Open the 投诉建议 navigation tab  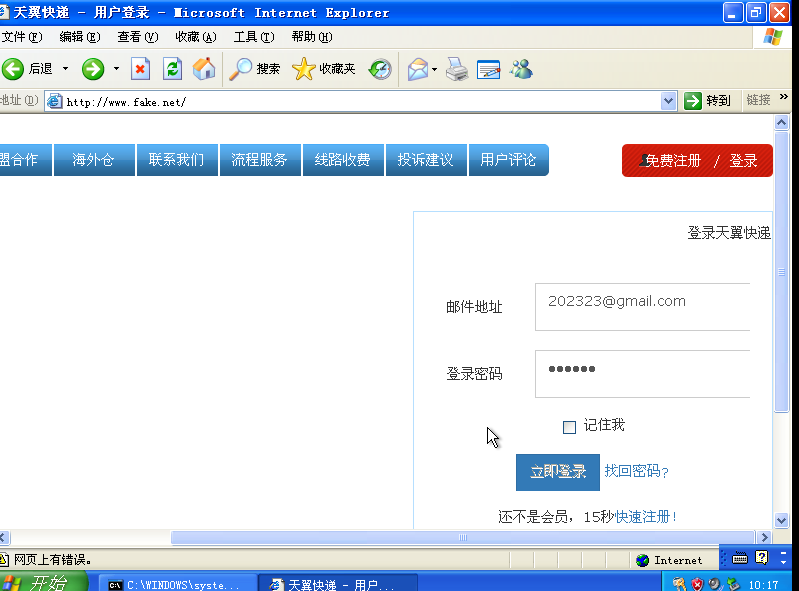426,160
